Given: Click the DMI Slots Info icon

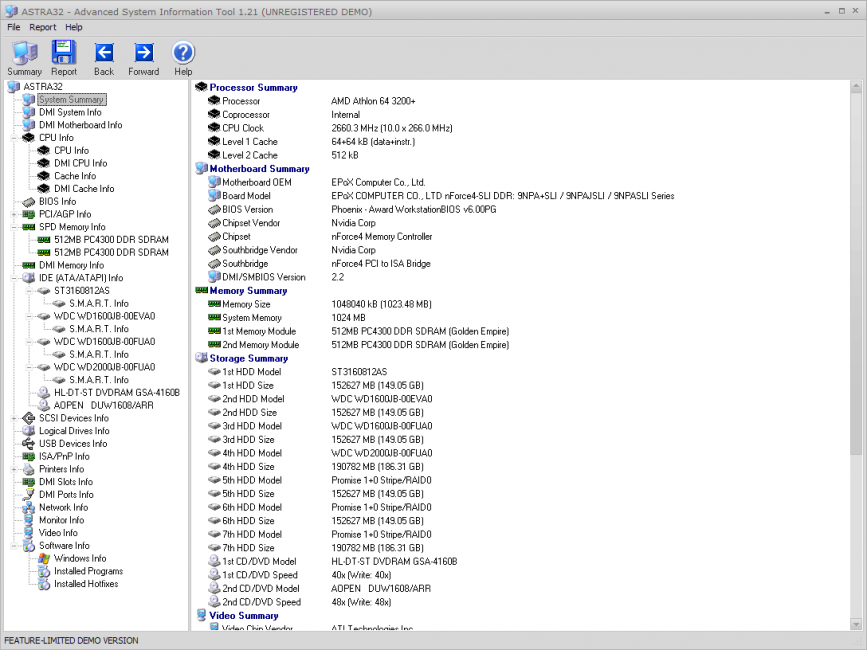Looking at the screenshot, I should [29, 482].
